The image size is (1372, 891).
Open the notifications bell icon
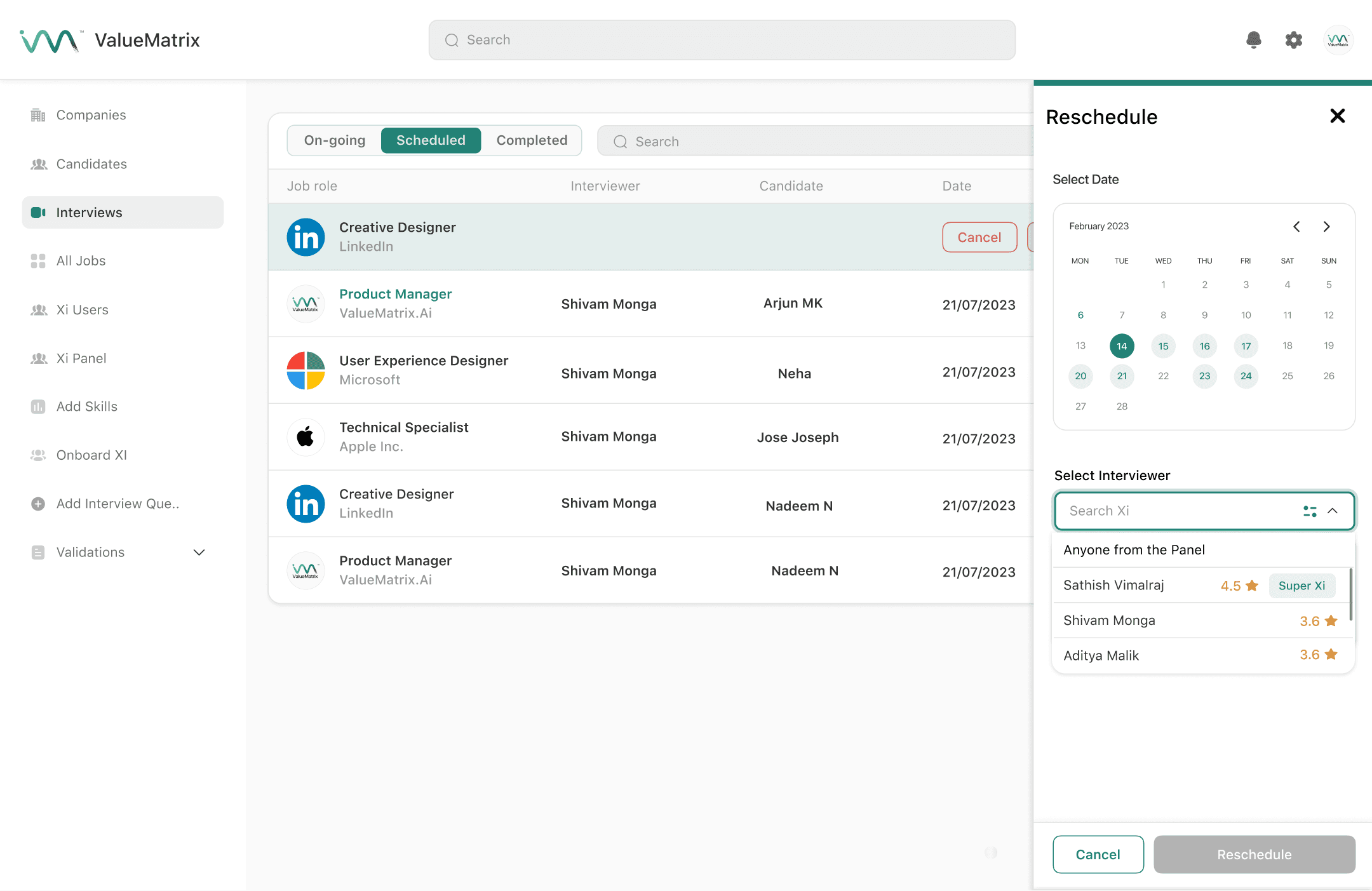(x=1253, y=40)
